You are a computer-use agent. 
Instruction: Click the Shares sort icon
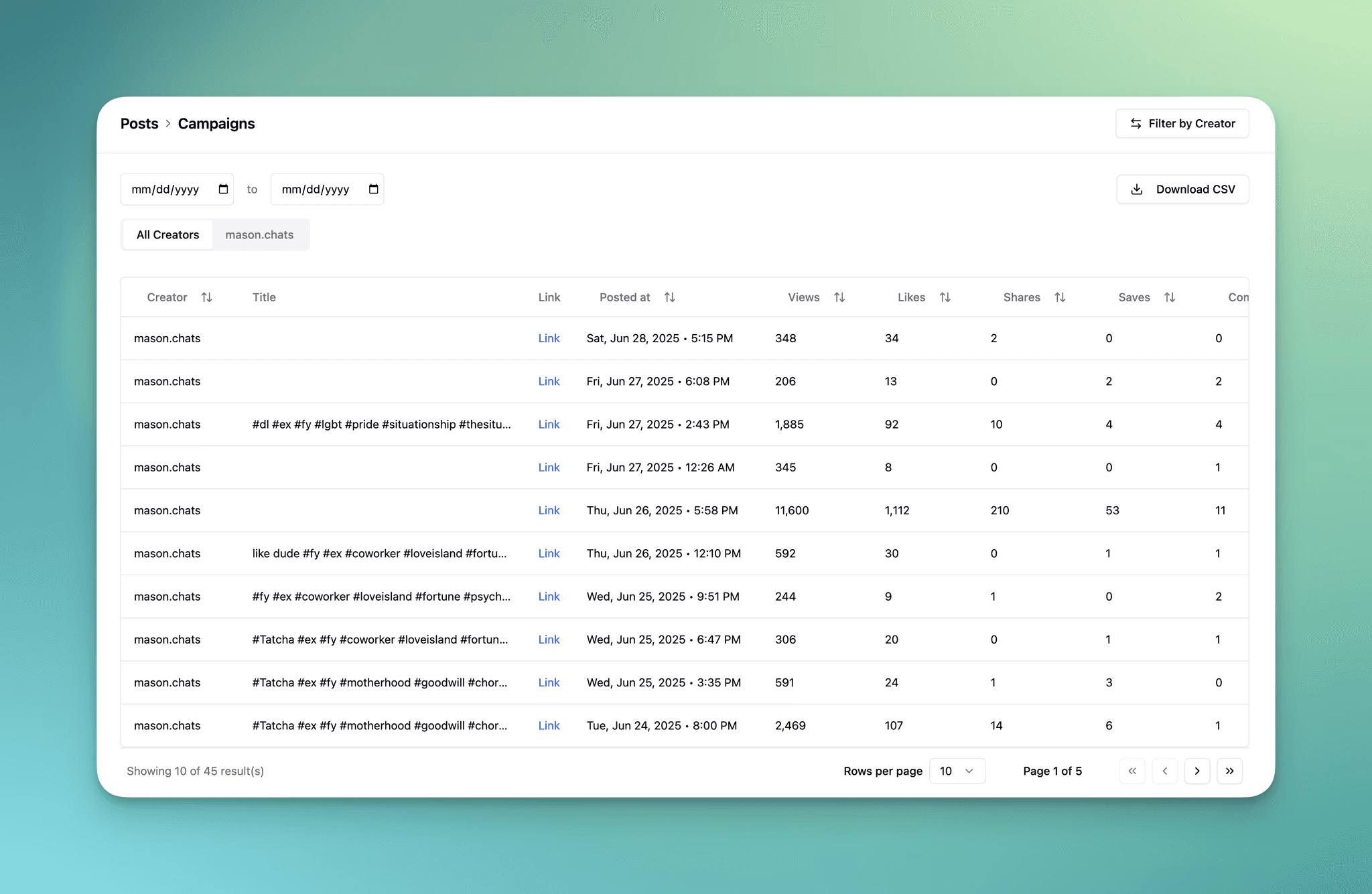[1059, 297]
